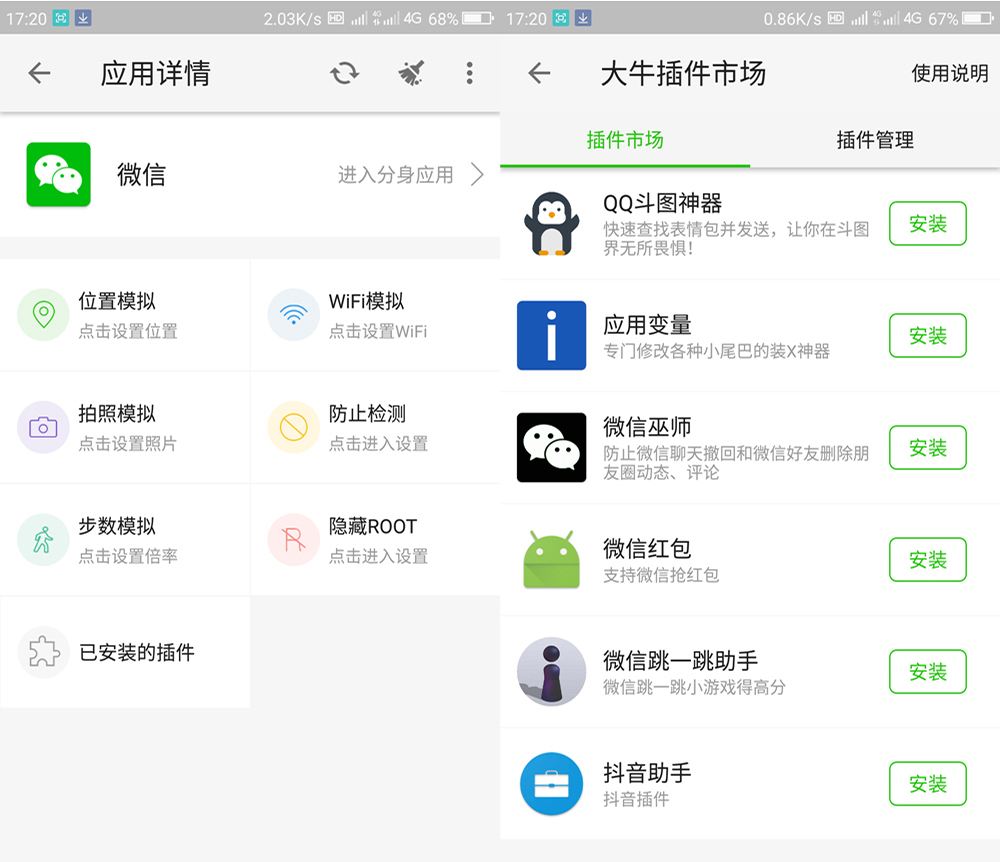Tap the broom clean icon in 应用详情 header
This screenshot has width=1000, height=862.
pyautogui.click(x=411, y=73)
